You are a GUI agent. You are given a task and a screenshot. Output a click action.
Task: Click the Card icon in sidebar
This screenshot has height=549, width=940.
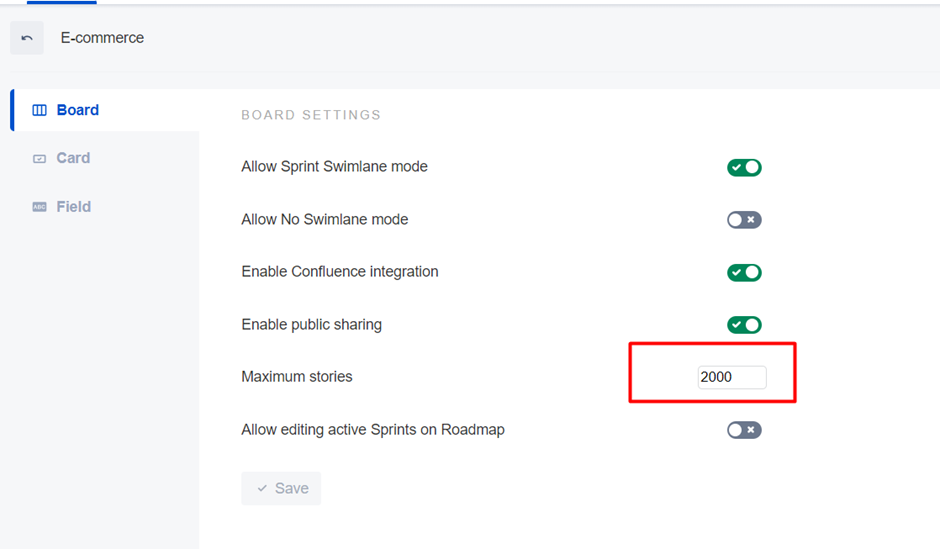[x=40, y=158]
